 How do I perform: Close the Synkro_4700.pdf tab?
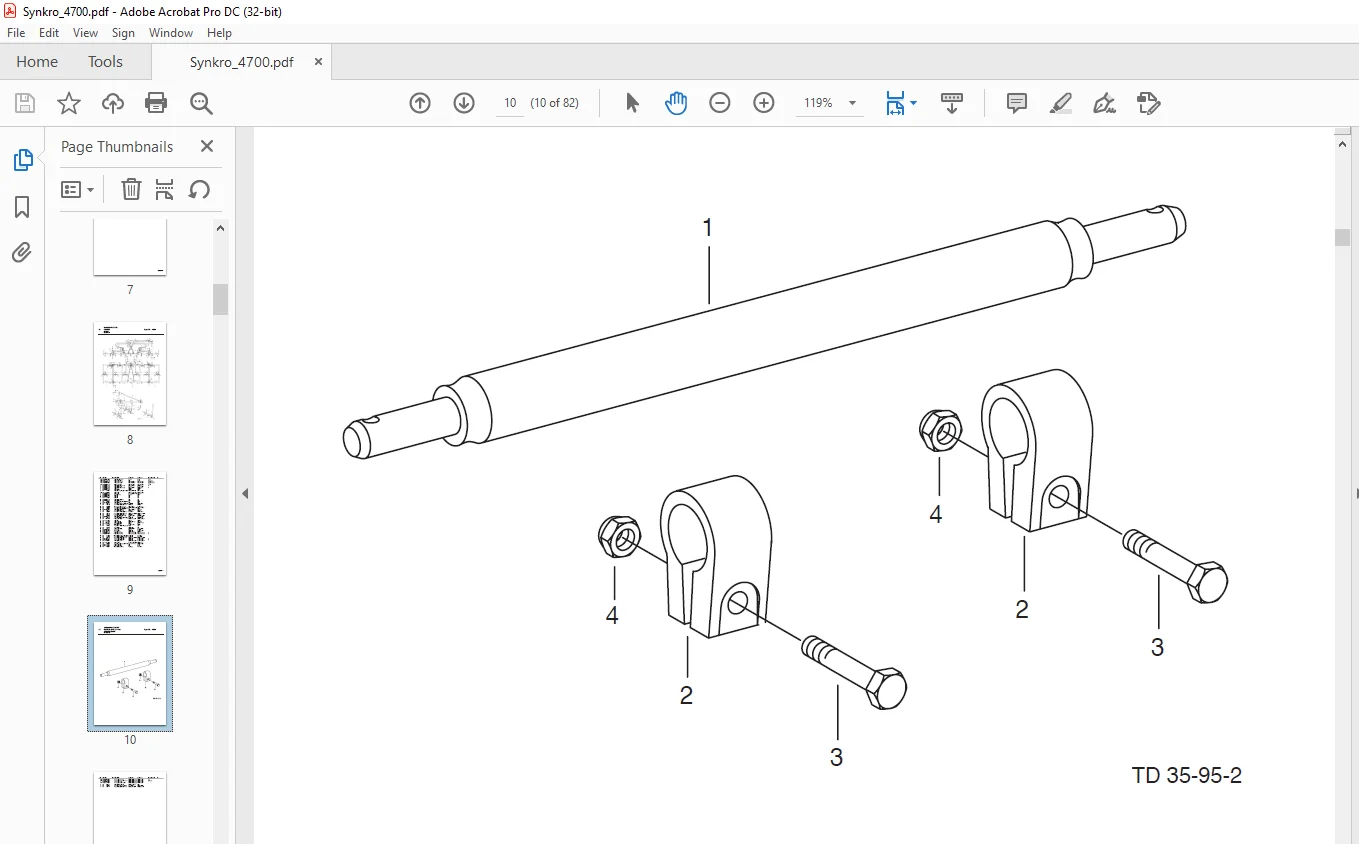pyautogui.click(x=318, y=62)
